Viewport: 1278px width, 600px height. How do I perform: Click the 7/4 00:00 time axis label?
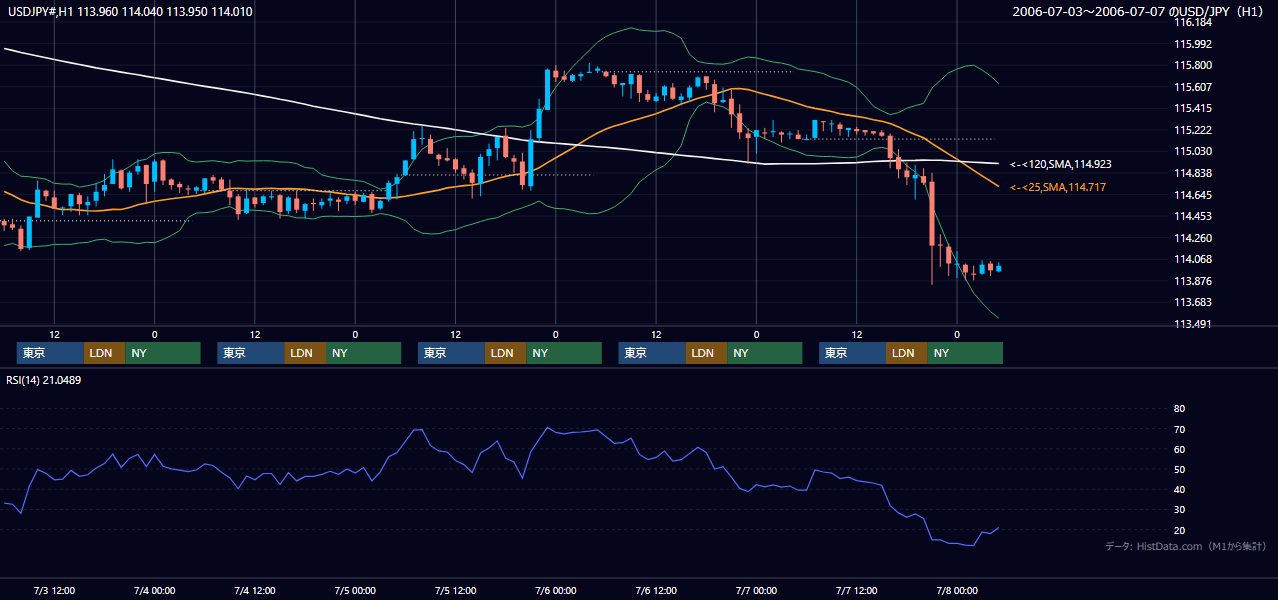pyautogui.click(x=154, y=590)
